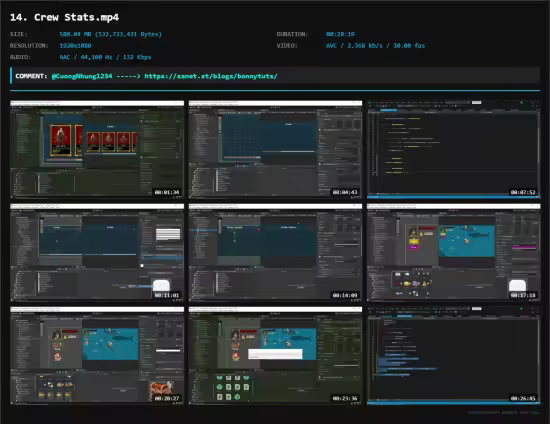
Task: Click the RESOLUTION: label
Action: 29,46
